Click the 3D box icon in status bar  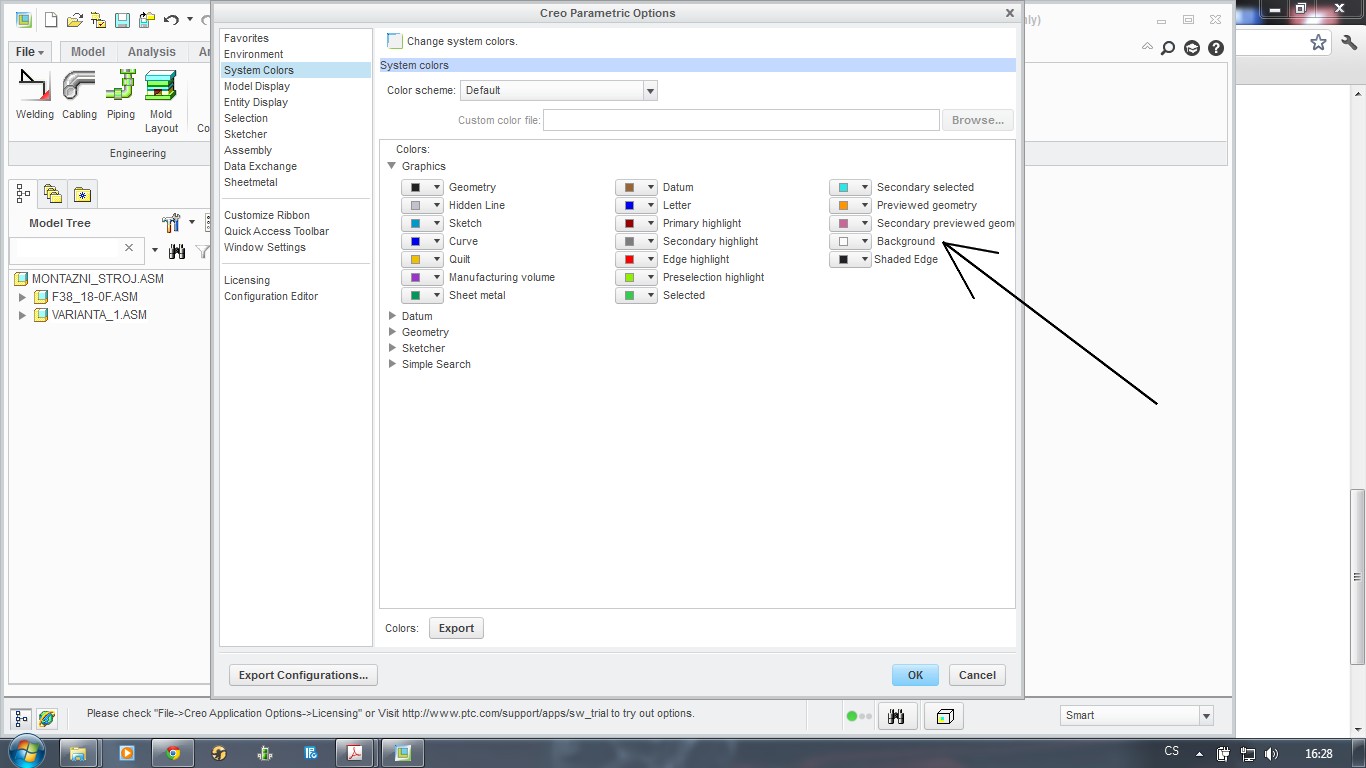(x=945, y=716)
